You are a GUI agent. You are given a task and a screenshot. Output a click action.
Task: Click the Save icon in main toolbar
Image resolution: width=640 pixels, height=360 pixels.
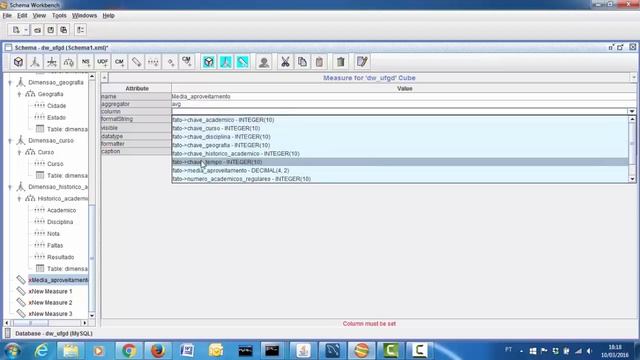pyautogui.click(x=51, y=30)
